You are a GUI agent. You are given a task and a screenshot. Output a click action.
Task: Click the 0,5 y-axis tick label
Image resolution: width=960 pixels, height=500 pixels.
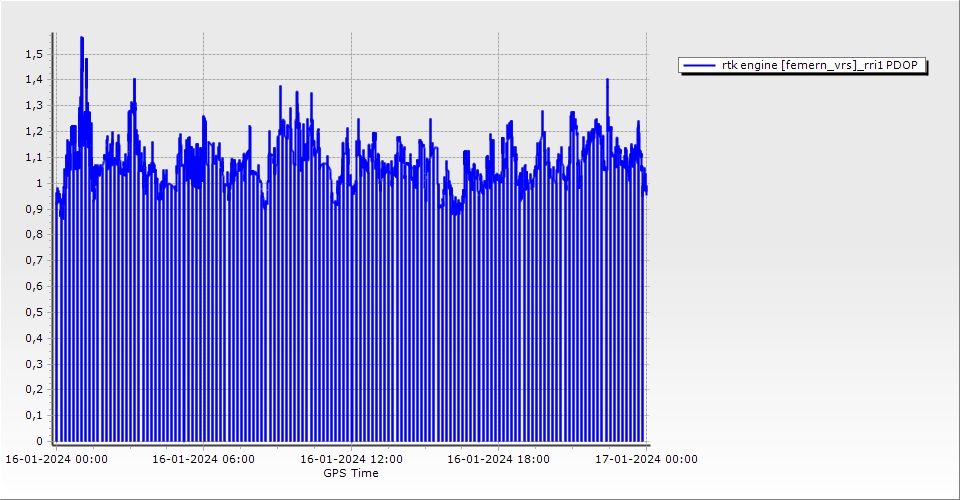[x=33, y=312]
